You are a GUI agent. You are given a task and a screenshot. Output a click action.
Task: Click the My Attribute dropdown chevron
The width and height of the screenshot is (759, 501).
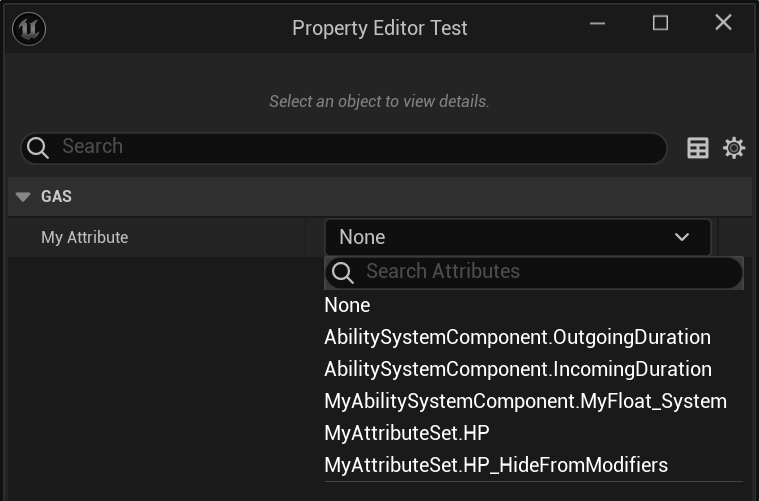[x=682, y=237]
